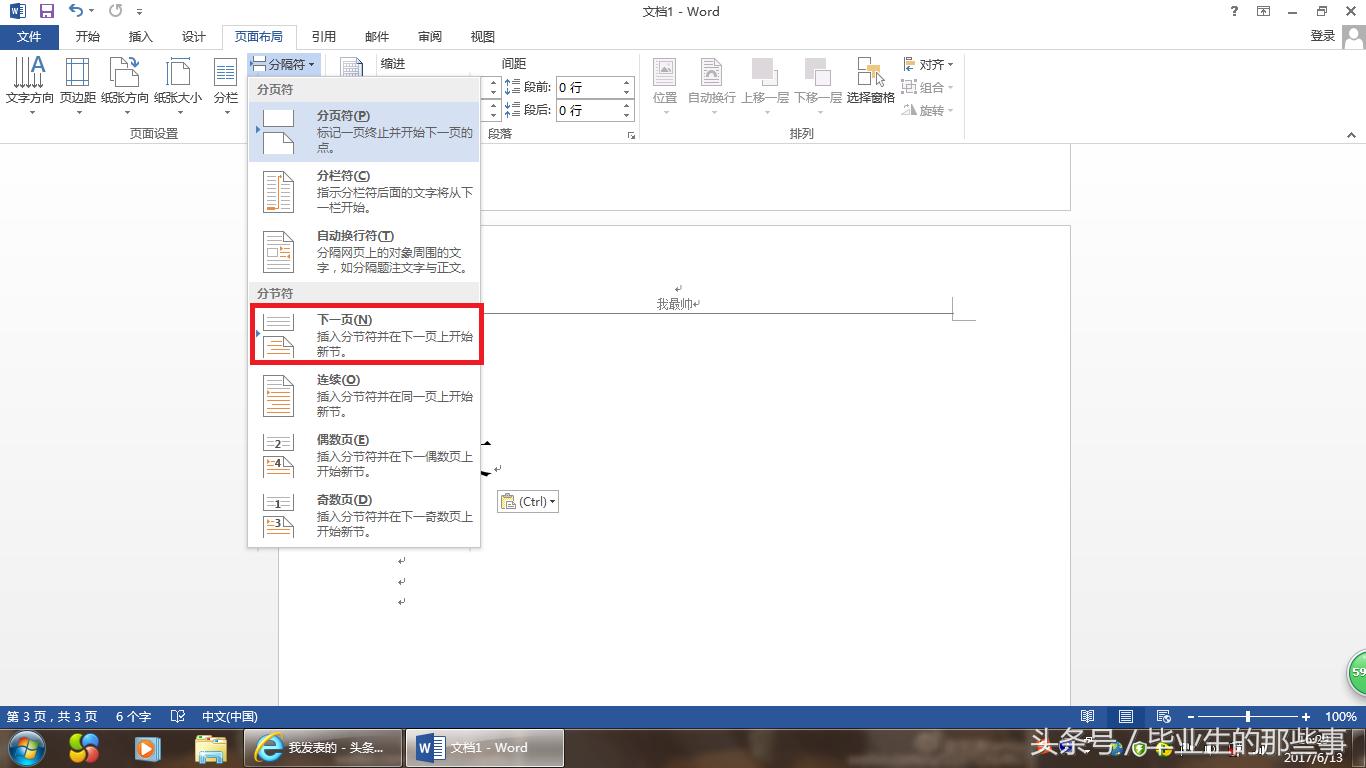Open the Paper Size (纸张大小) options
Viewport: 1366px width, 768px height.
pos(178,86)
